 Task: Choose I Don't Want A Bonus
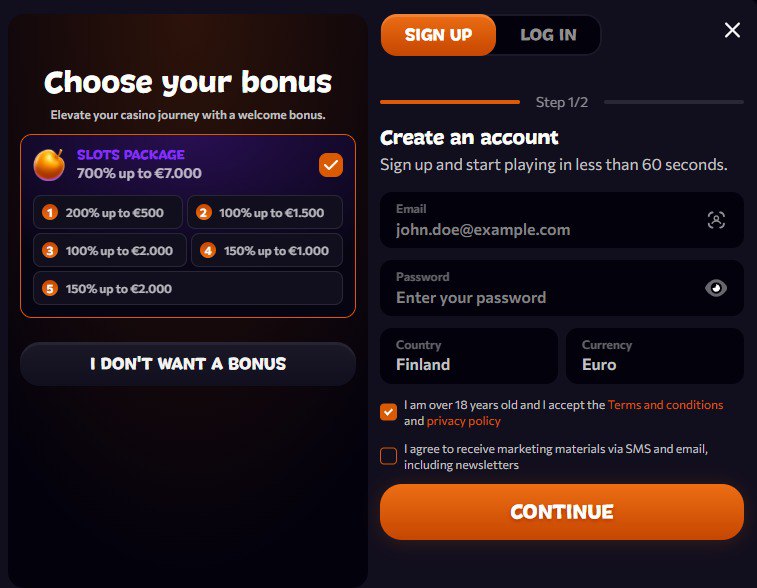tap(188, 364)
